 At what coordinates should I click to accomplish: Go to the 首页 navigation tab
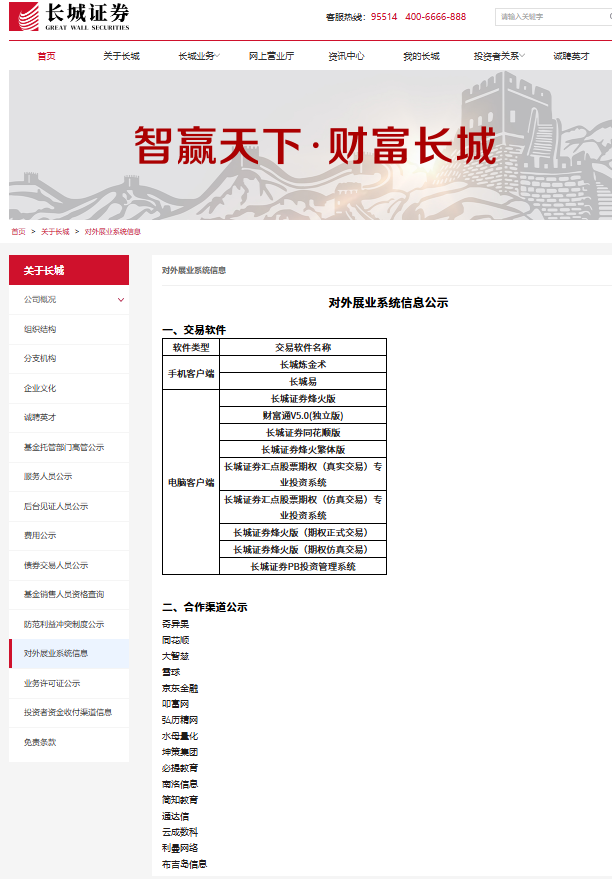click(47, 56)
